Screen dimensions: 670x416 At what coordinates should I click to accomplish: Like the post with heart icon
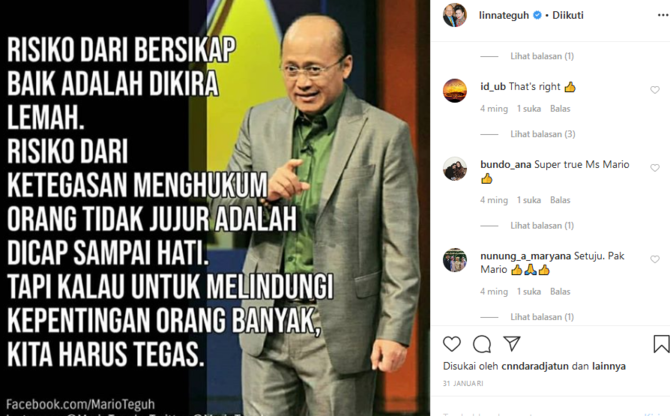452,344
